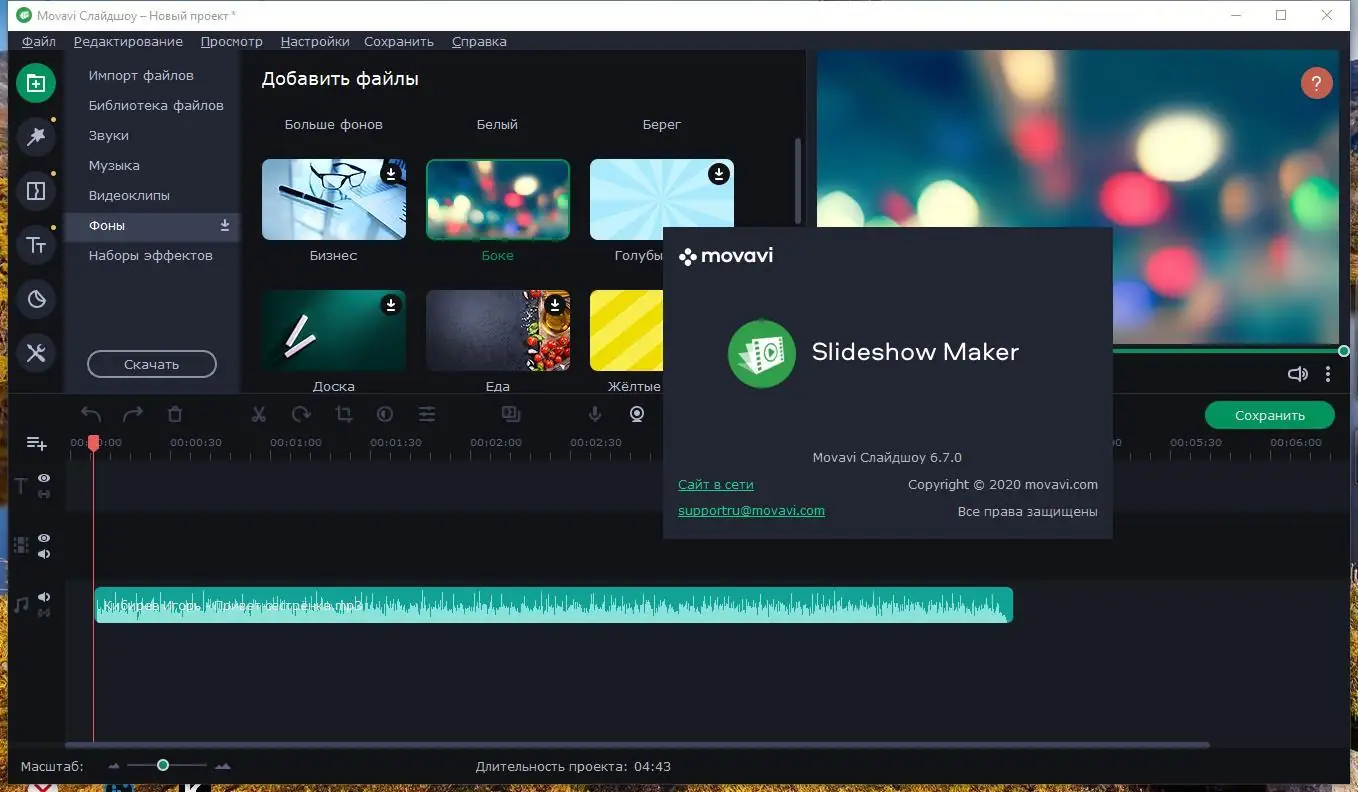Image resolution: width=1358 pixels, height=792 pixels.
Task: Click the timeline zoom slider at the bottom
Action: 163,765
